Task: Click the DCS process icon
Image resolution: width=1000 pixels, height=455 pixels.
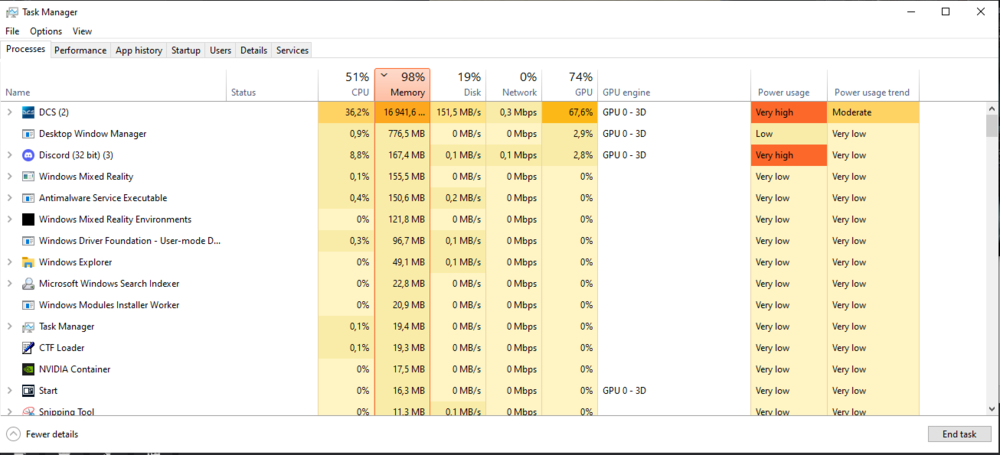Action: 28,112
